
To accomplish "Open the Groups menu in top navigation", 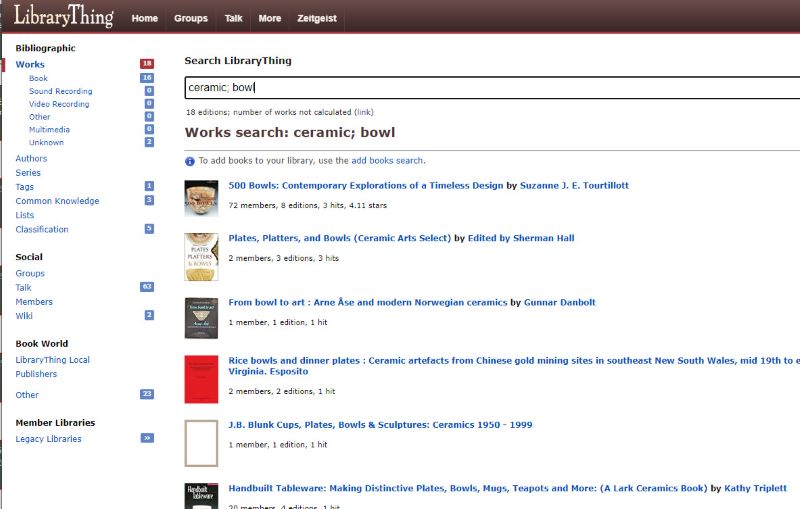I will pos(190,18).
